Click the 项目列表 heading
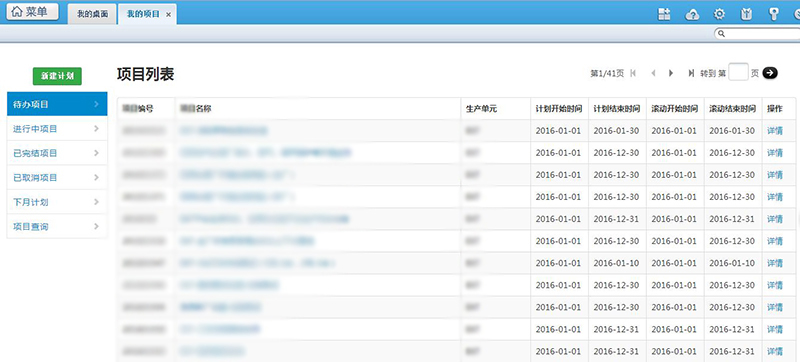This screenshot has width=800, height=362. pyautogui.click(x=145, y=74)
